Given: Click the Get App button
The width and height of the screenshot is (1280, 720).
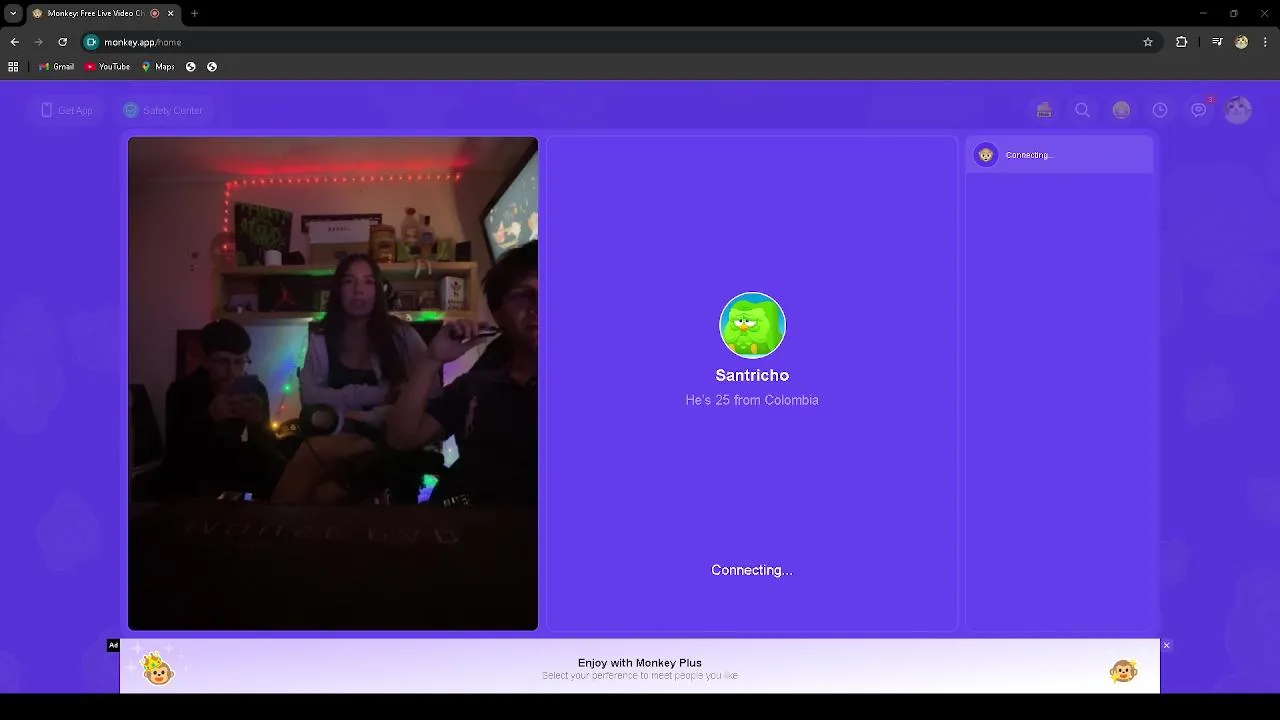Looking at the screenshot, I should [x=66, y=110].
